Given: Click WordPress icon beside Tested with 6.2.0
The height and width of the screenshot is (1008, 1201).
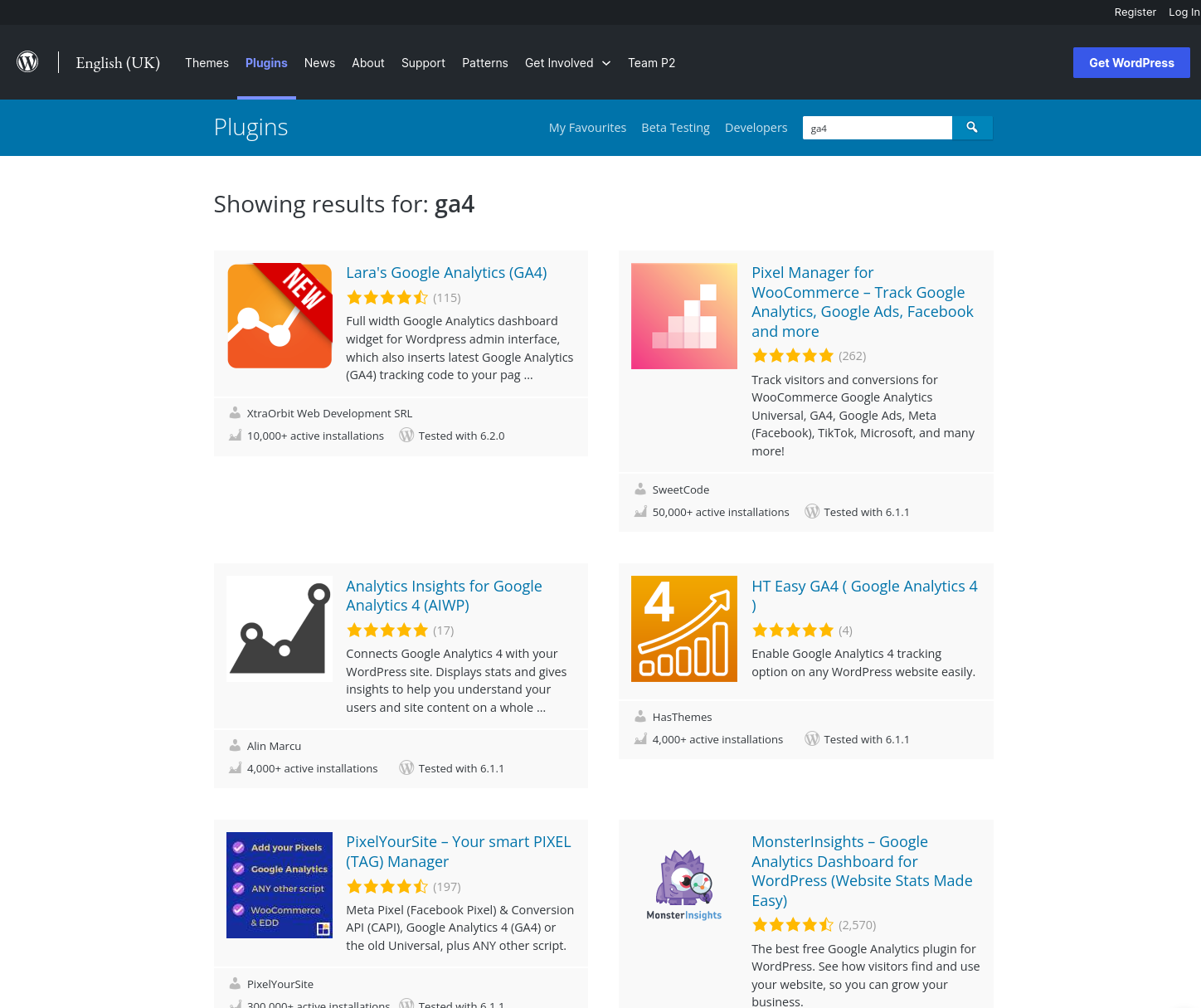Looking at the screenshot, I should pos(406,436).
